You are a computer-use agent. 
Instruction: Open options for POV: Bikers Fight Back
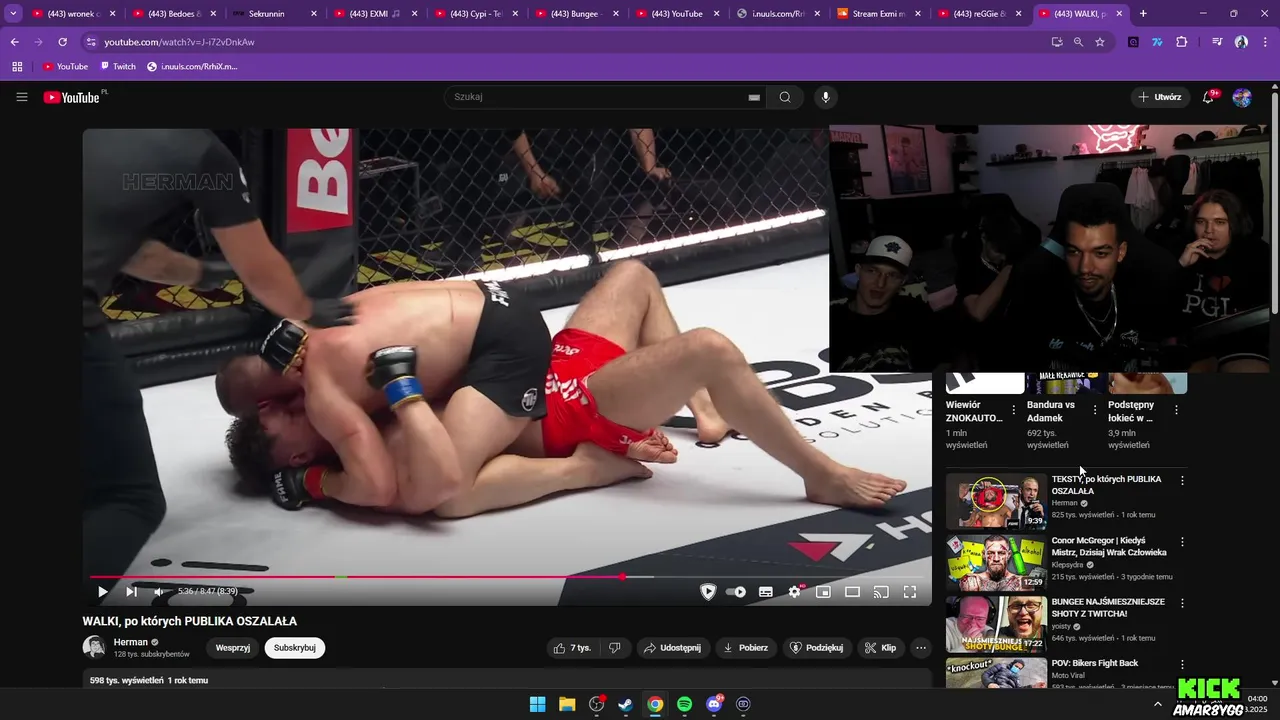coord(1182,664)
